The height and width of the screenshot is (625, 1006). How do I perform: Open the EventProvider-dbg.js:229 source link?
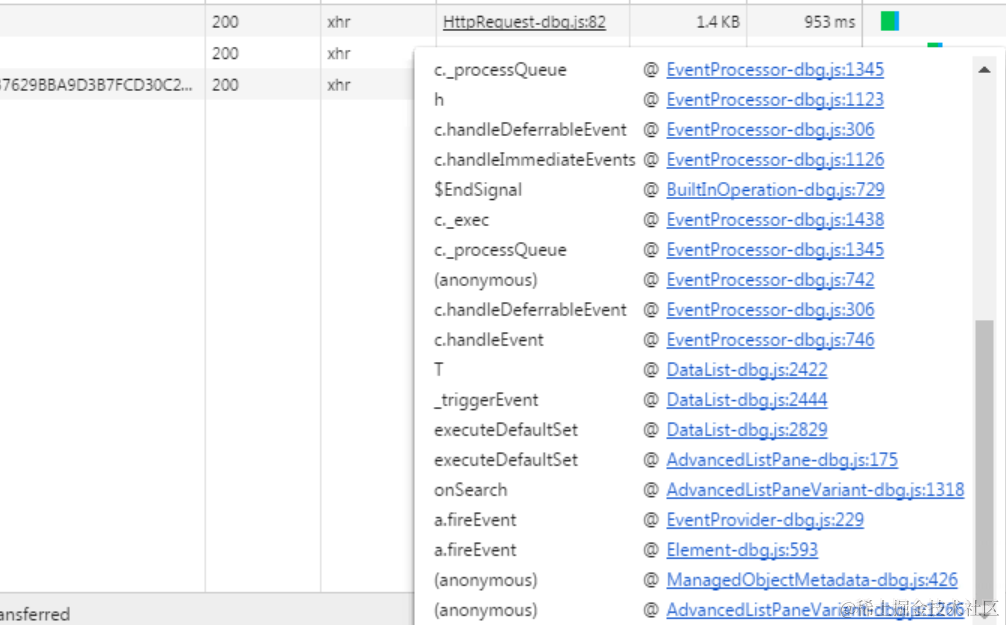[765, 520]
